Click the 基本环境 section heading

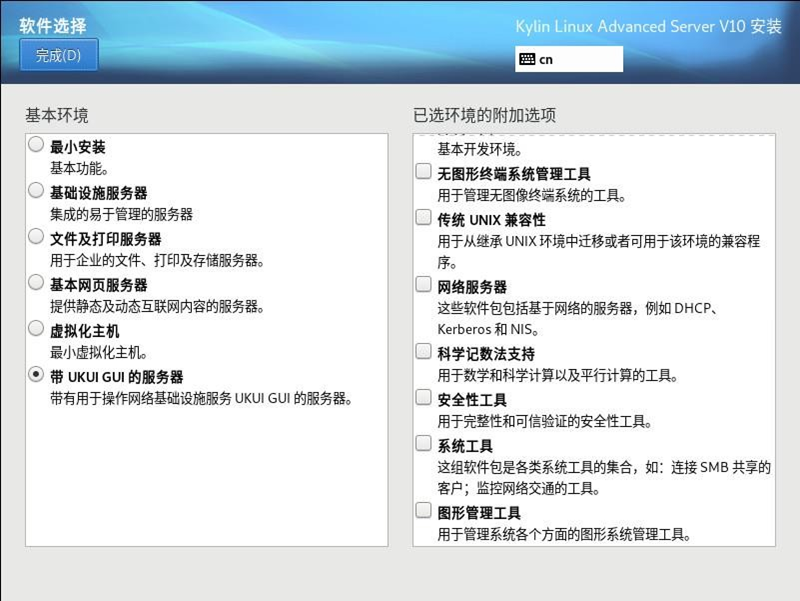tap(57, 115)
